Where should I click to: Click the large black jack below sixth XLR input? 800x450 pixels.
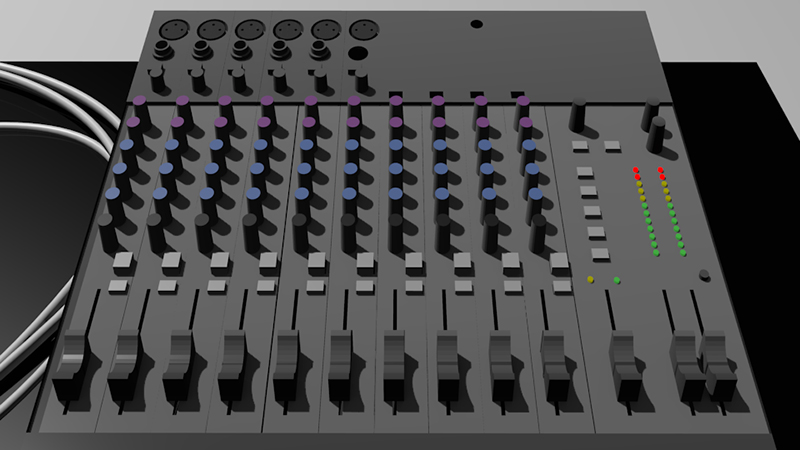[358, 53]
